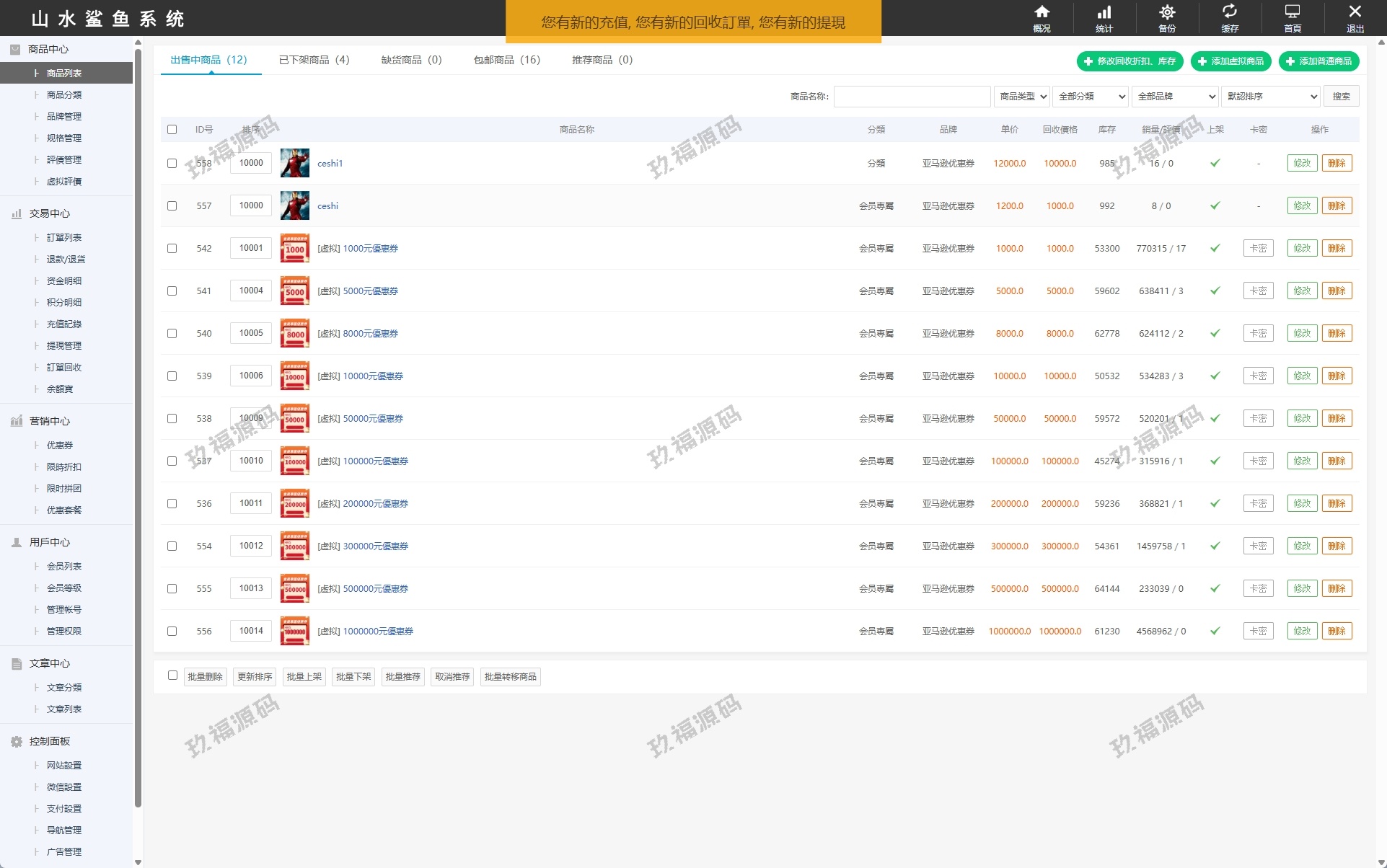The height and width of the screenshot is (868, 1387).
Task: Click the 备份 backup gear icon
Action: click(x=1167, y=13)
